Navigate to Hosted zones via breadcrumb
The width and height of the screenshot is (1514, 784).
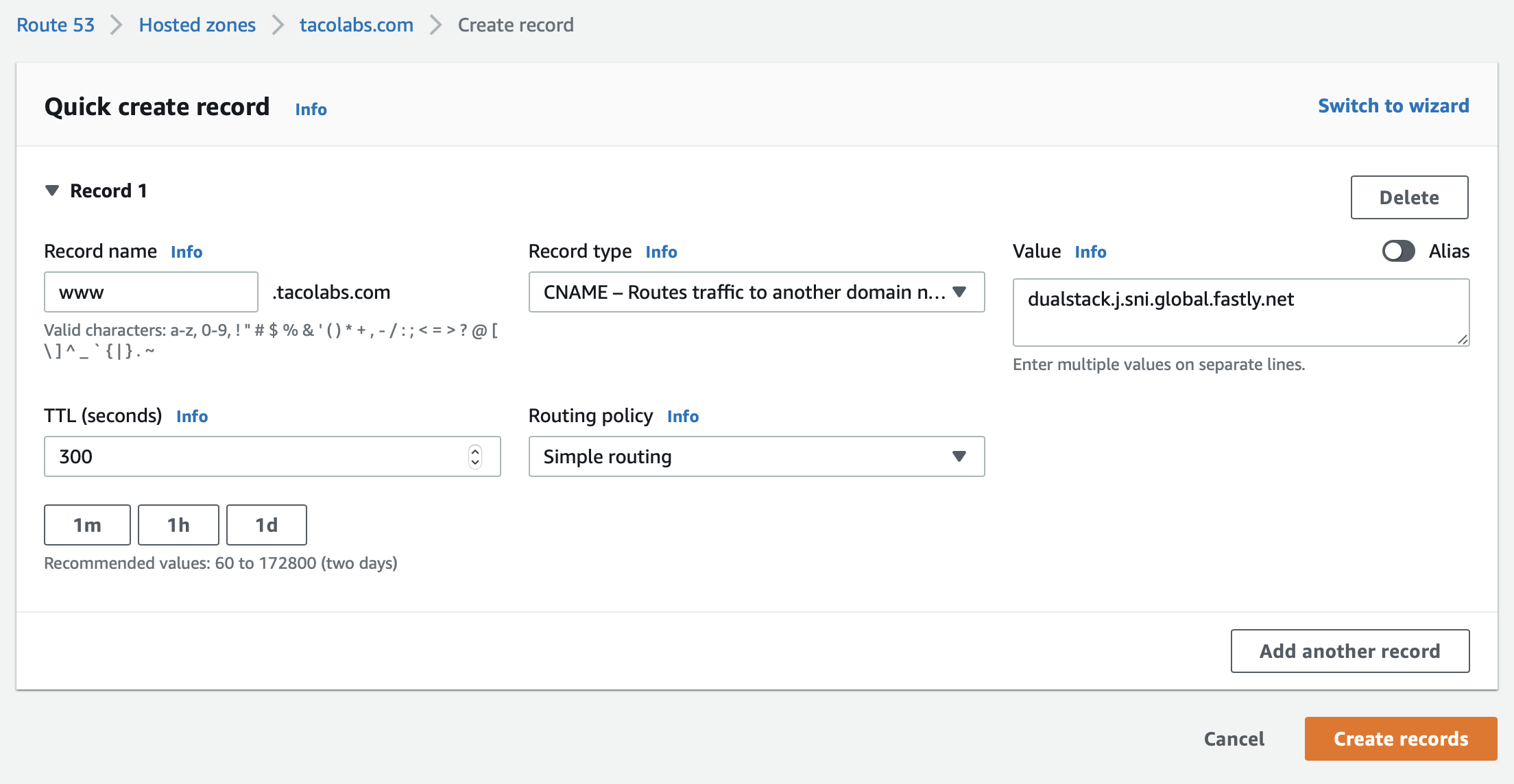pyautogui.click(x=197, y=25)
